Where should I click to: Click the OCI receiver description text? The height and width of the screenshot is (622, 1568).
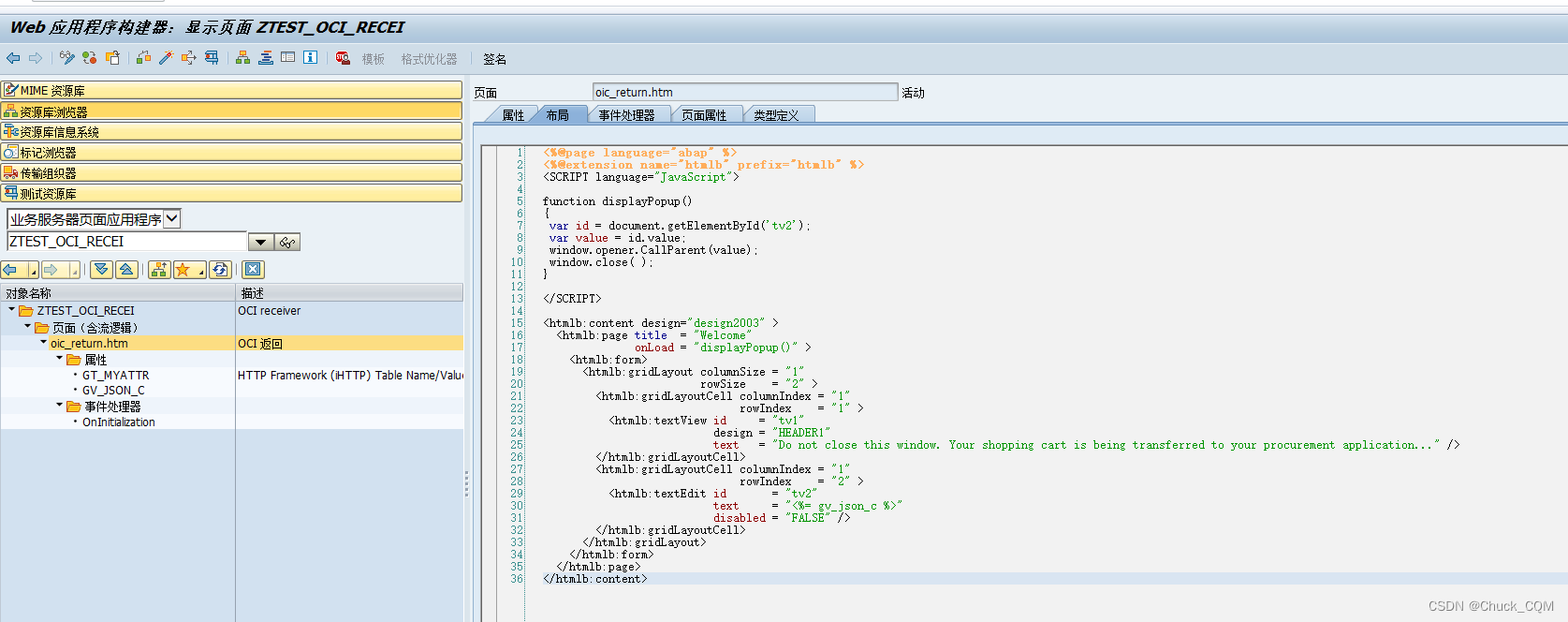click(269, 311)
